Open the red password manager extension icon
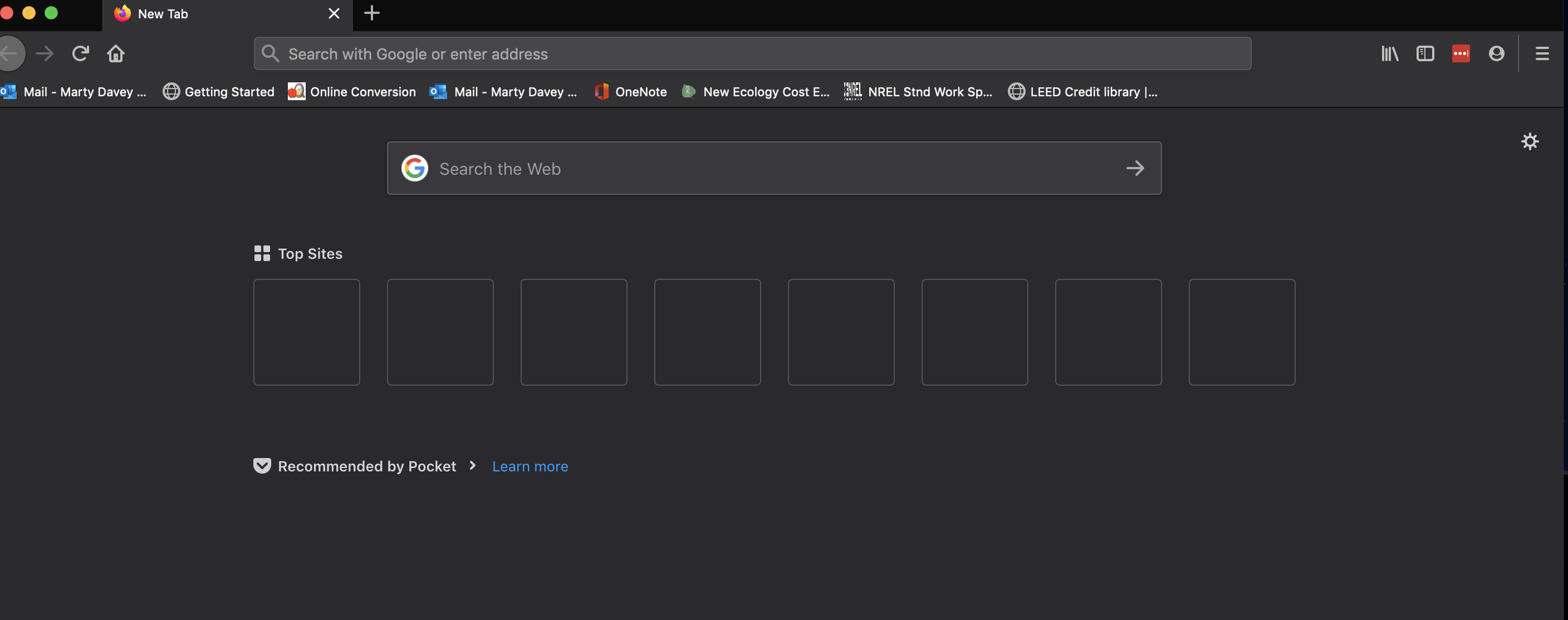The height and width of the screenshot is (620, 1568). coord(1461,53)
